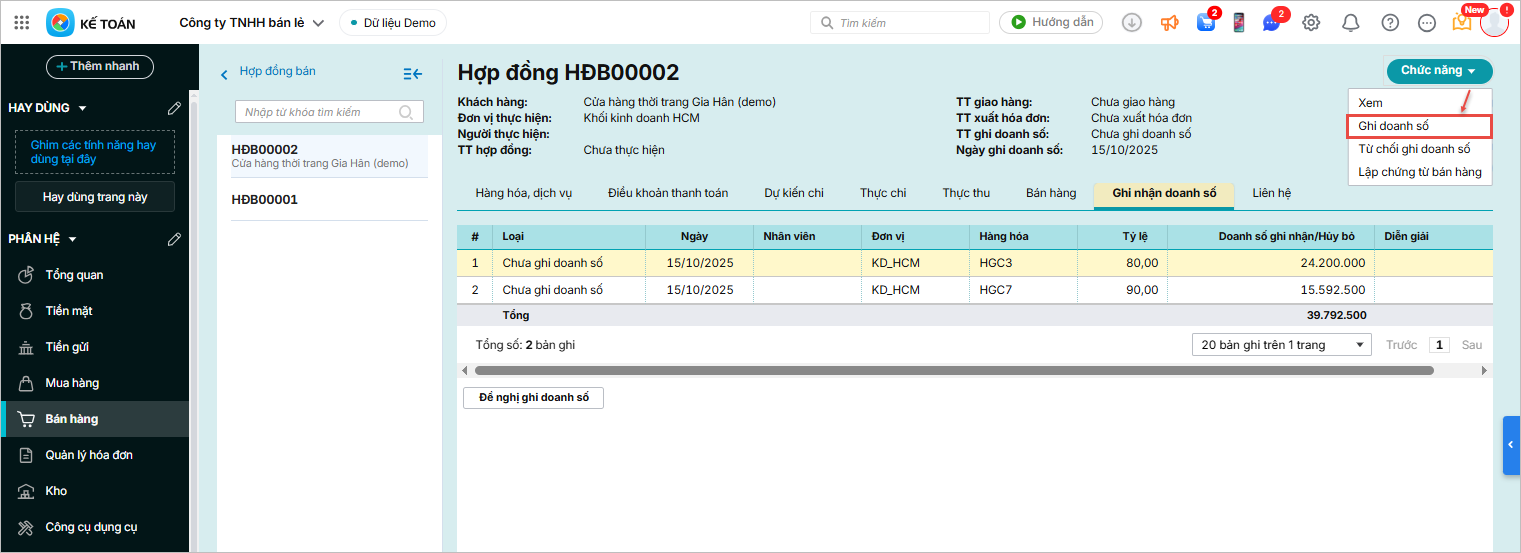Click the help question mark icon

click(x=1390, y=22)
